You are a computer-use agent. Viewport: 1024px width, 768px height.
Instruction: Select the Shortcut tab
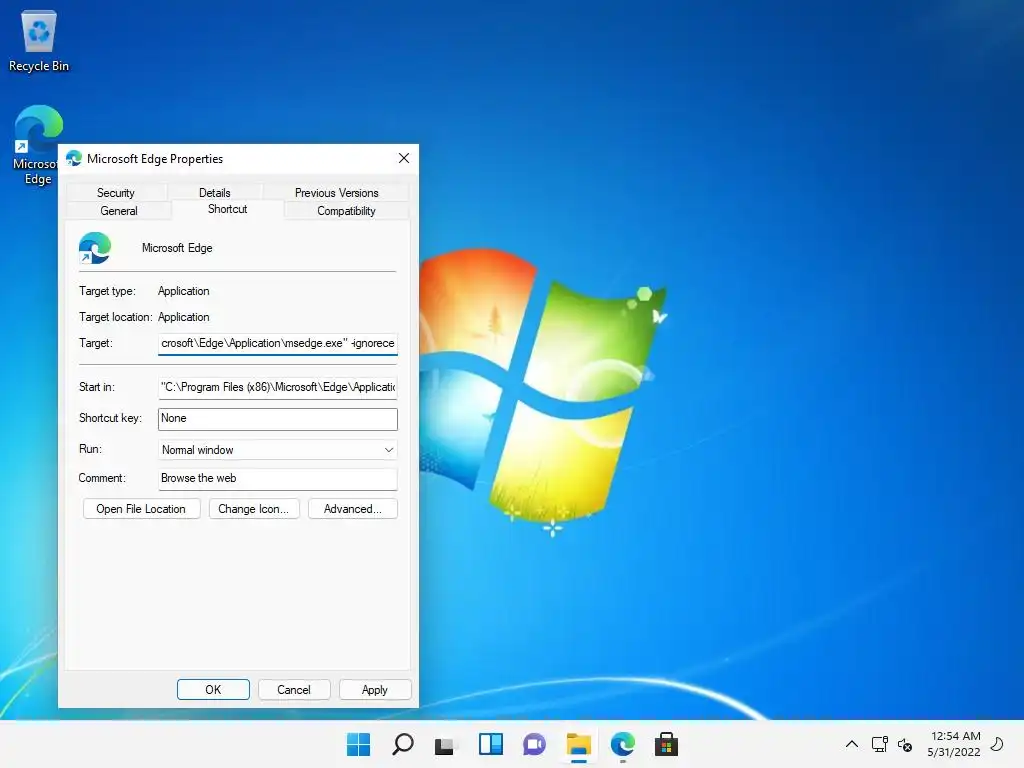[x=227, y=209]
